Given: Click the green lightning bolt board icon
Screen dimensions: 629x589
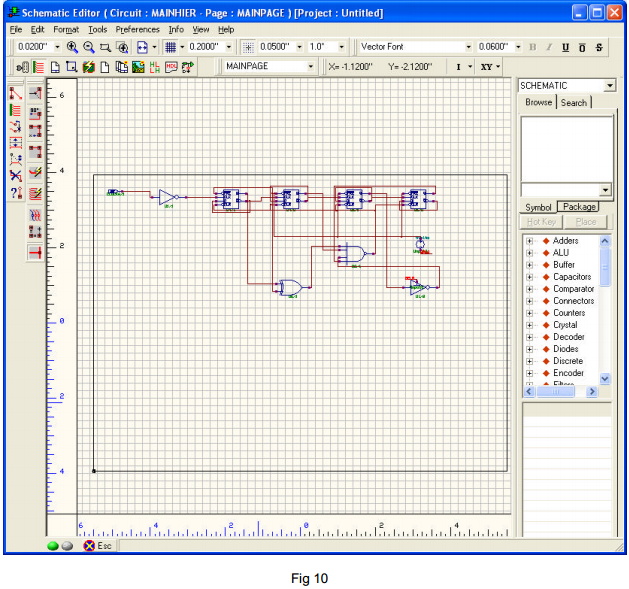Looking at the screenshot, I should click(x=88, y=67).
